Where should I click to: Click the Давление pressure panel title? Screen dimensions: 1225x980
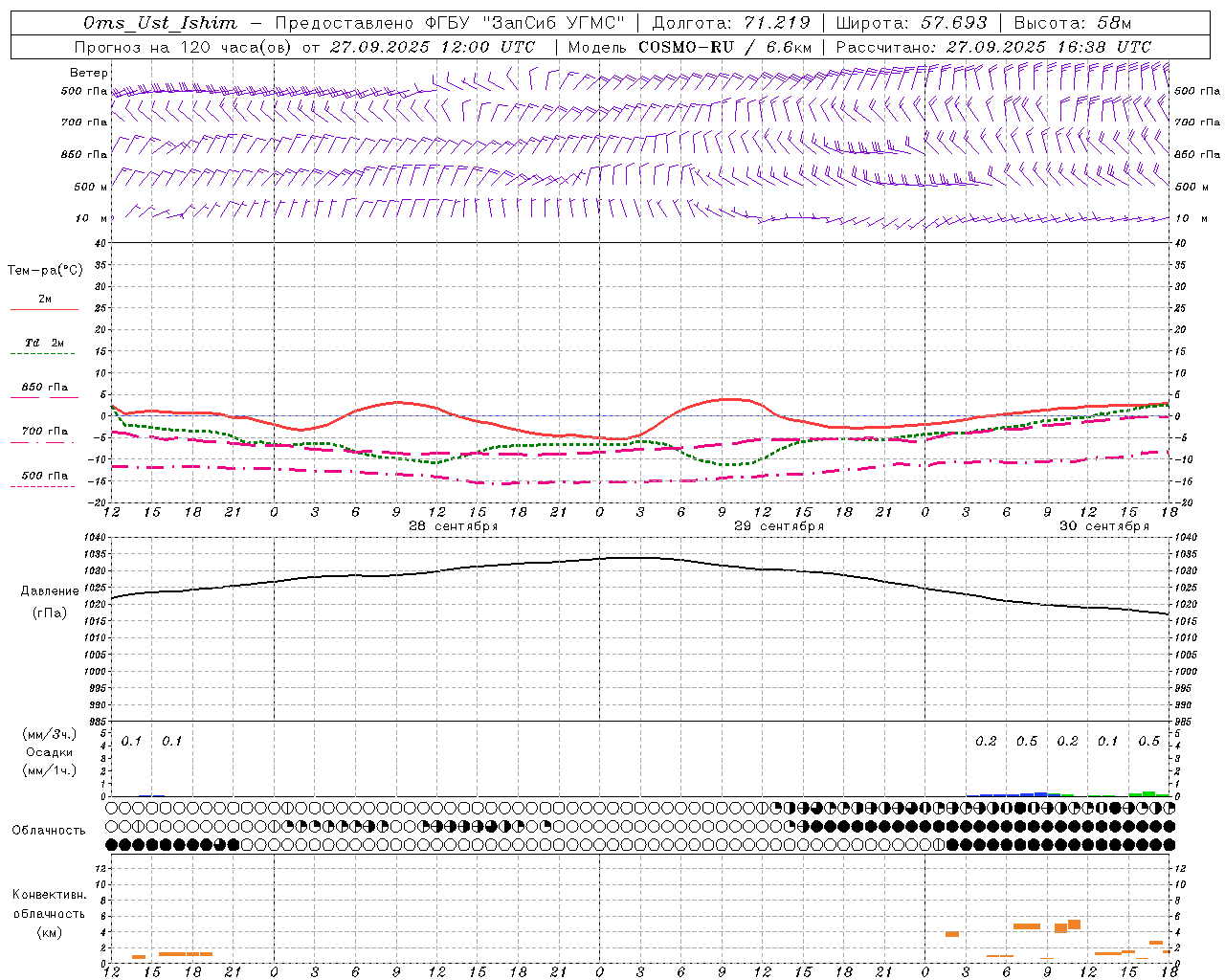point(50,591)
